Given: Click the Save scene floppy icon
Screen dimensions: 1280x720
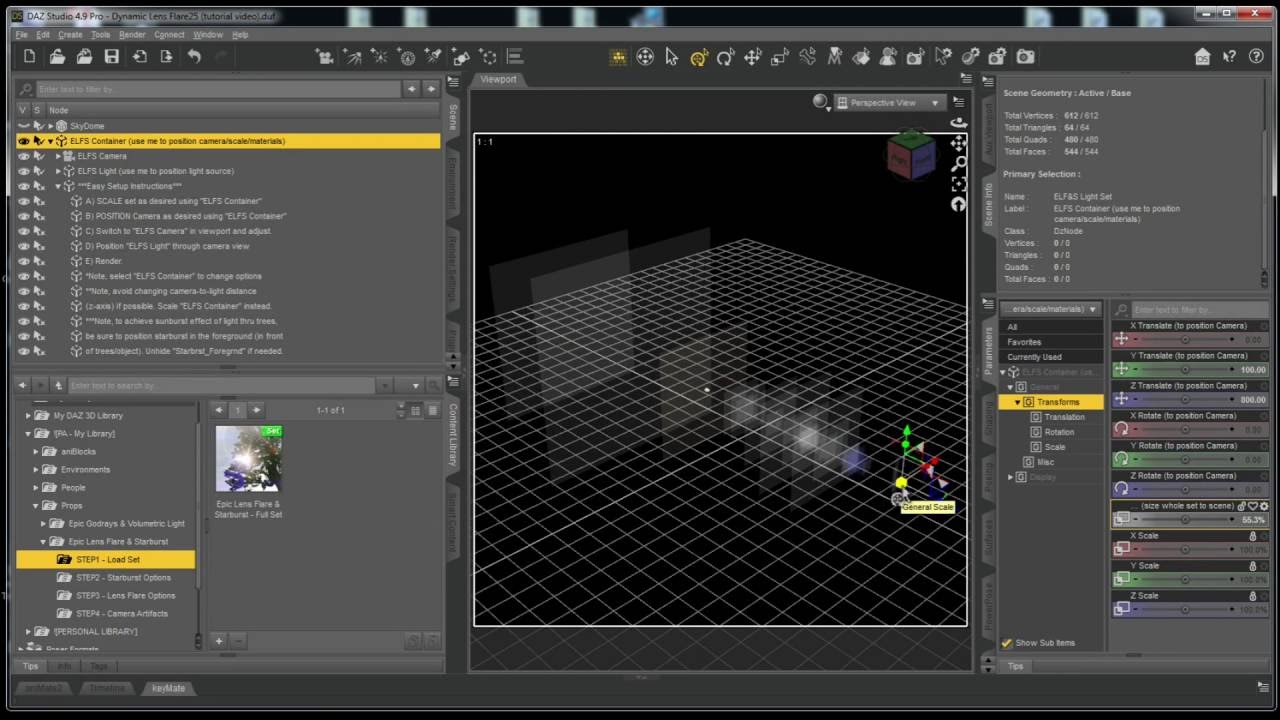Looking at the screenshot, I should click(112, 57).
